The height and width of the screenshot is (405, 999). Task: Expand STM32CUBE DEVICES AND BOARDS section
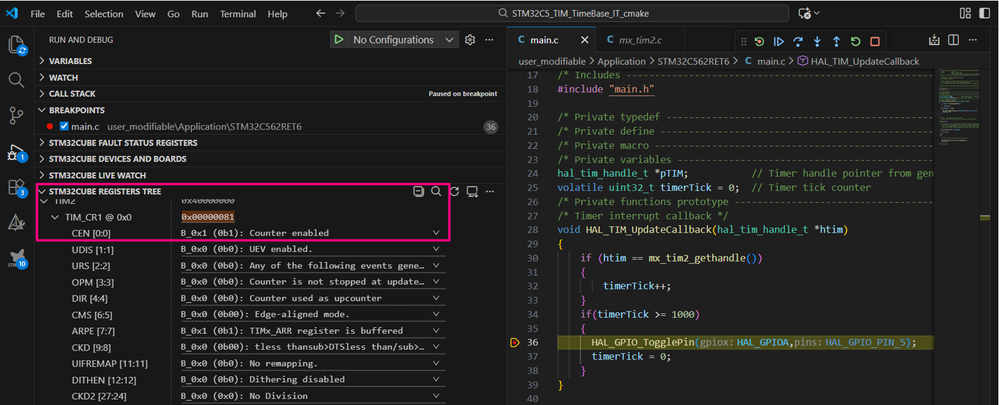[x=117, y=159]
